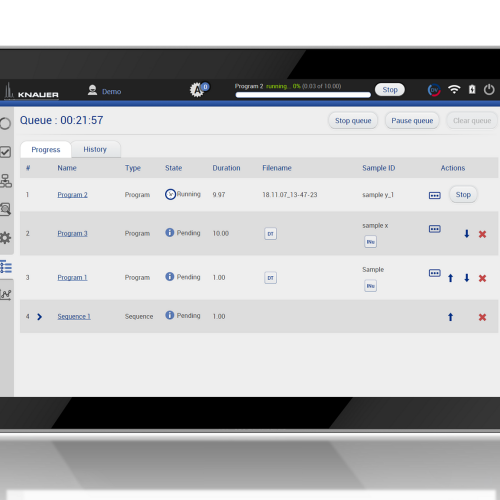Click the Program 2 progress bar
This screenshot has height=500, width=500.
click(303, 95)
